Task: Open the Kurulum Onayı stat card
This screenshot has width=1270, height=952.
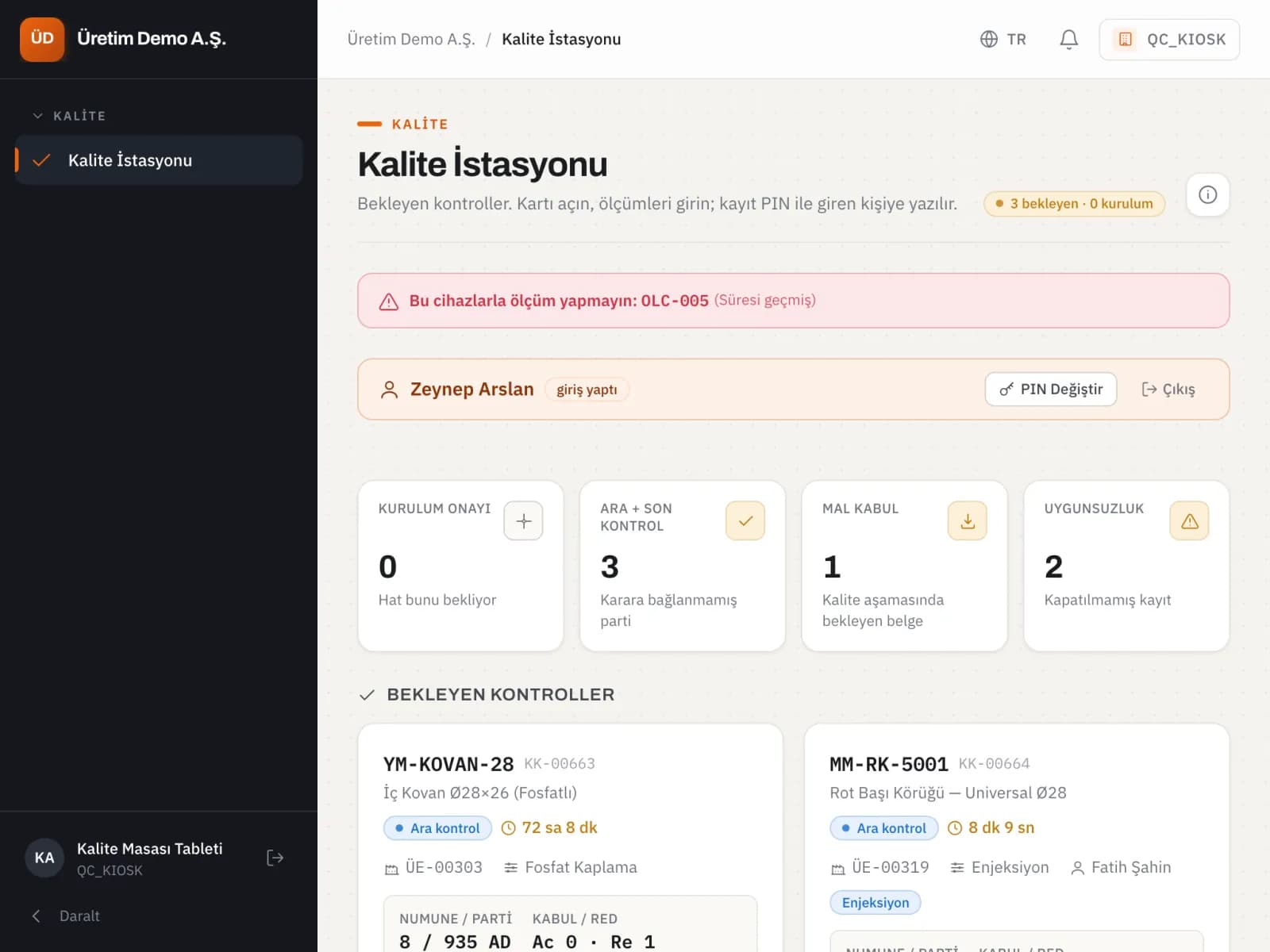Action: point(460,566)
